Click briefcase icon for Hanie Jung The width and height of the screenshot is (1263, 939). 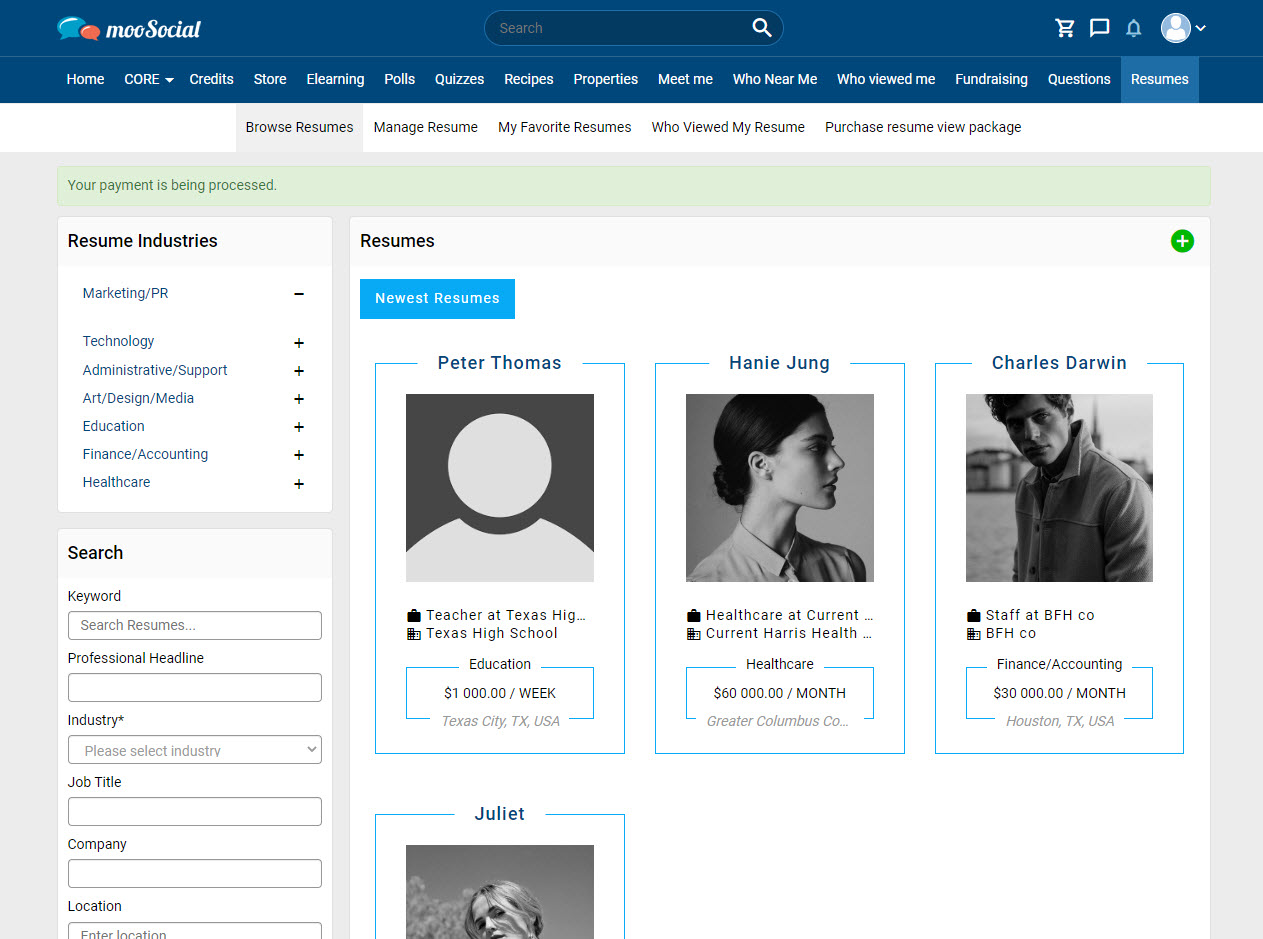694,615
